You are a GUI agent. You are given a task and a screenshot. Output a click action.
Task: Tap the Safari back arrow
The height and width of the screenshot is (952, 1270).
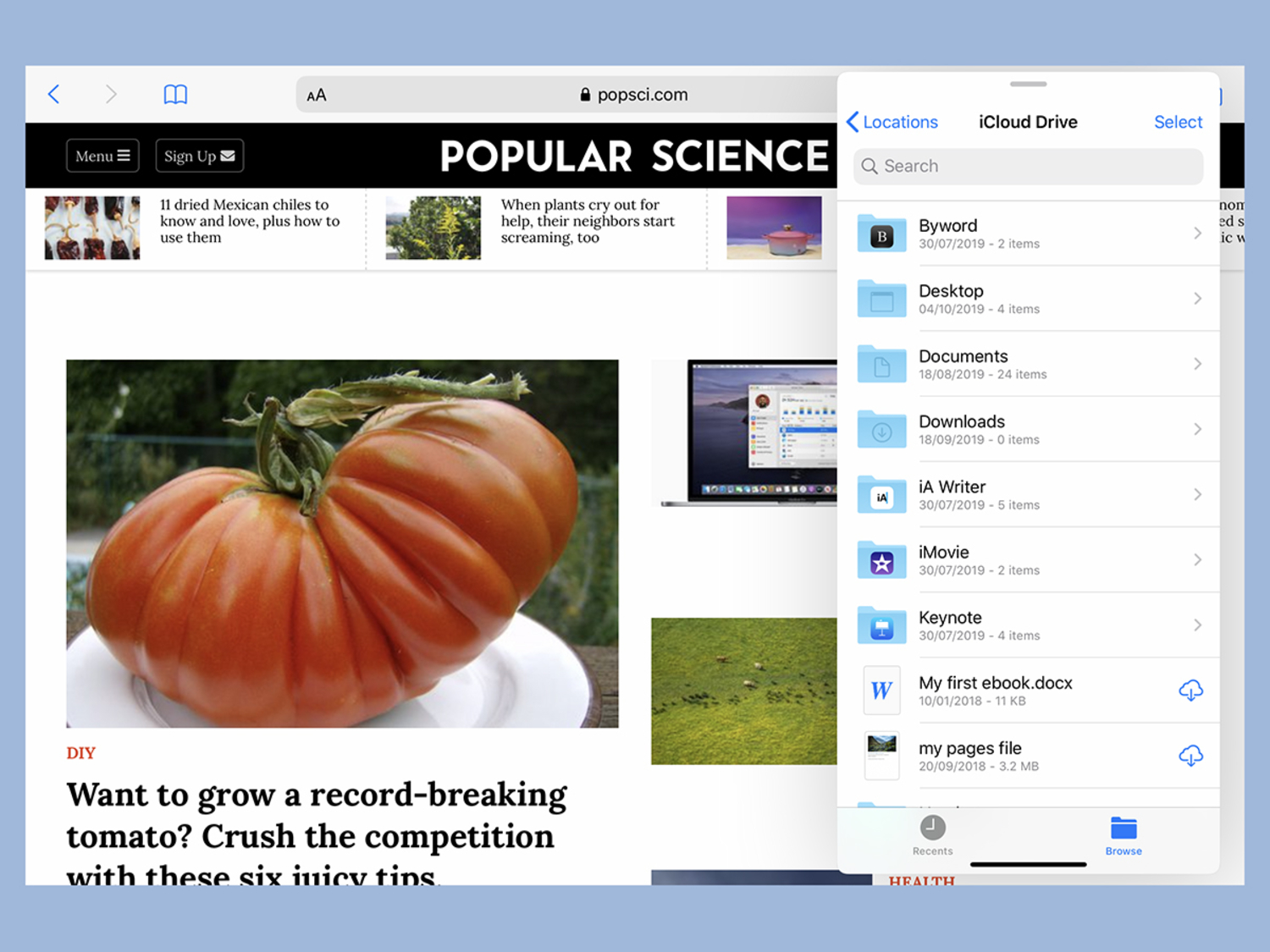(x=54, y=94)
